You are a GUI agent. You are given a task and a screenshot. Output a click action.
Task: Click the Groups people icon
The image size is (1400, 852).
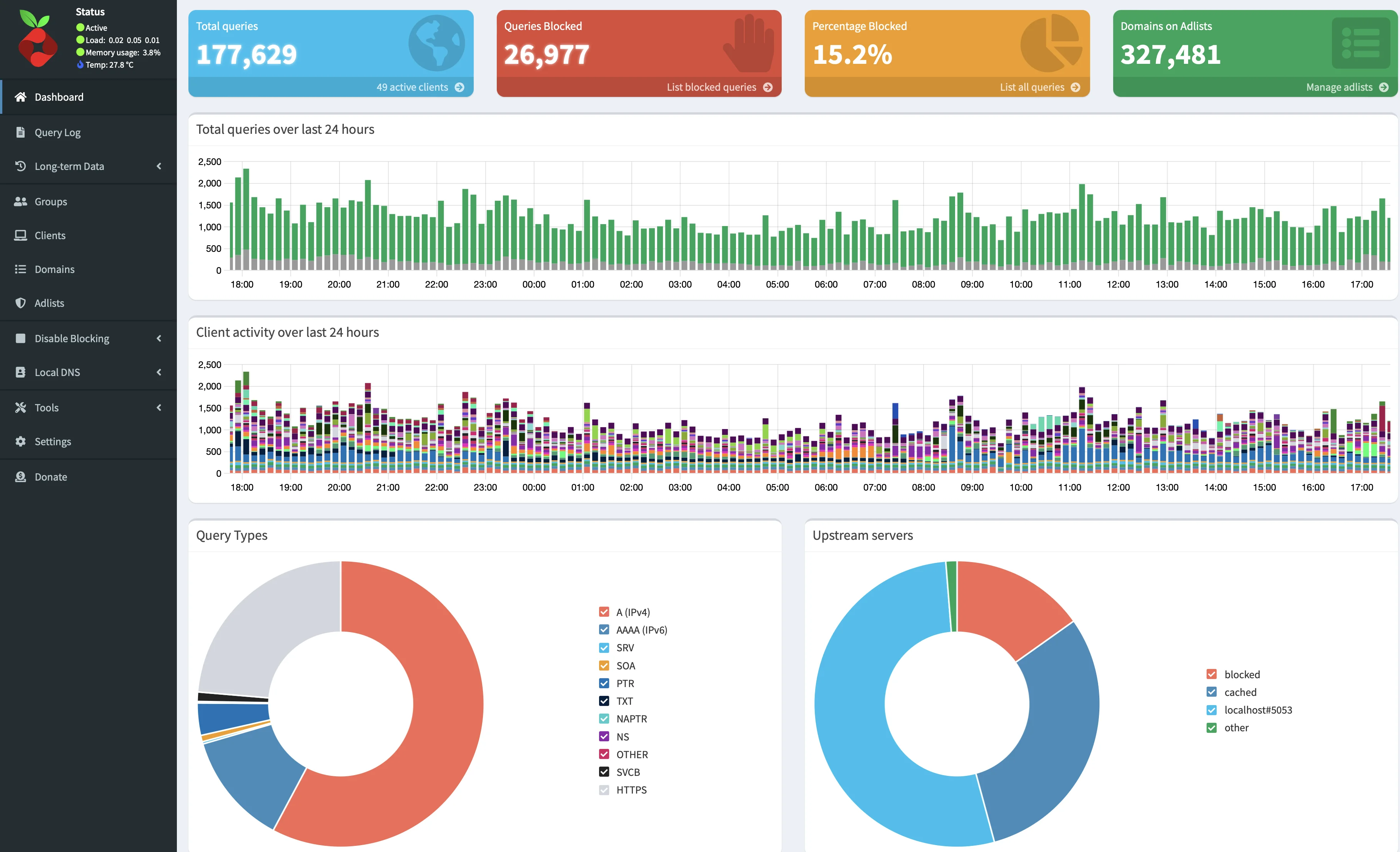click(20, 201)
